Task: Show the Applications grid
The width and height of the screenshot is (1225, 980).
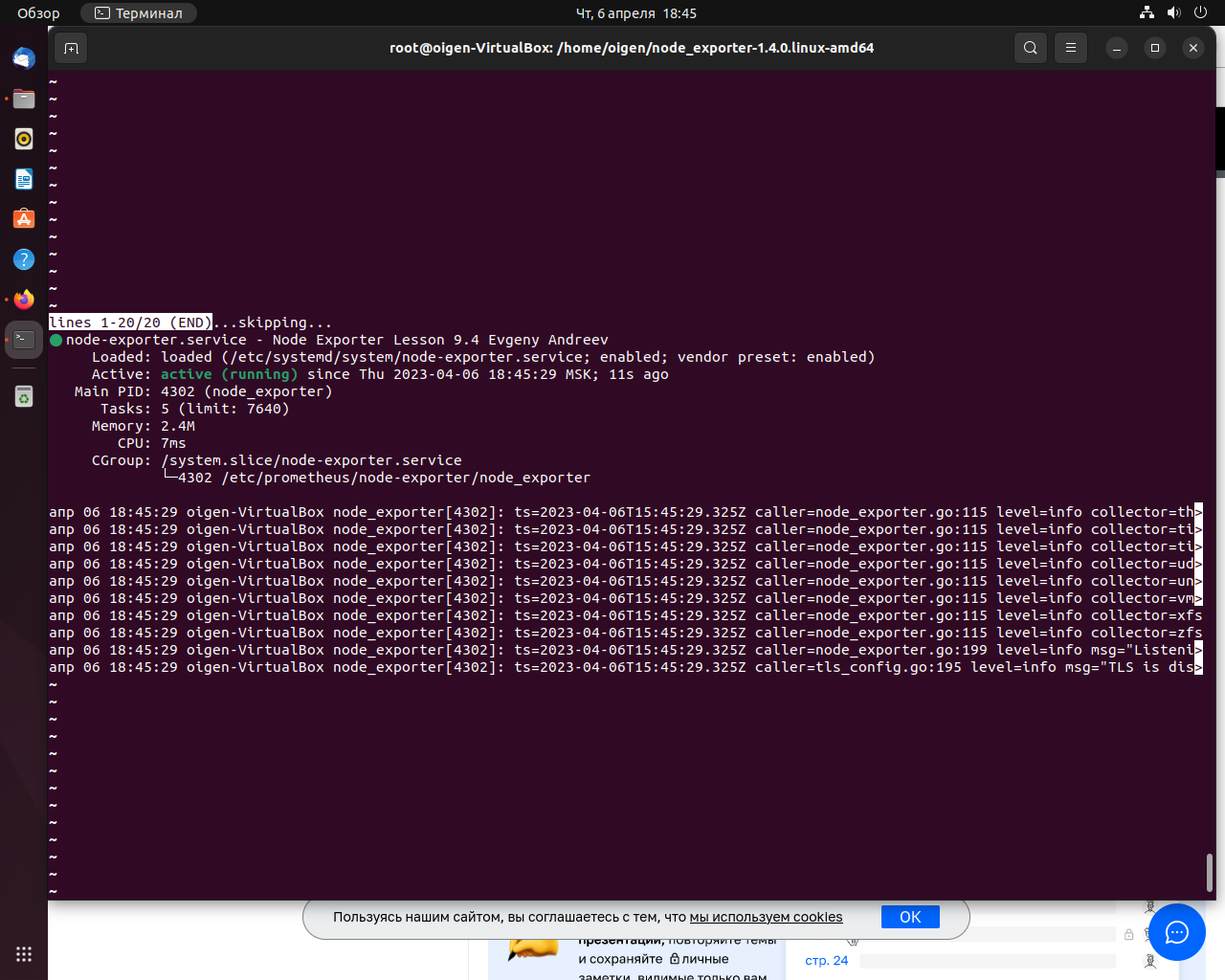Action: (x=23, y=953)
